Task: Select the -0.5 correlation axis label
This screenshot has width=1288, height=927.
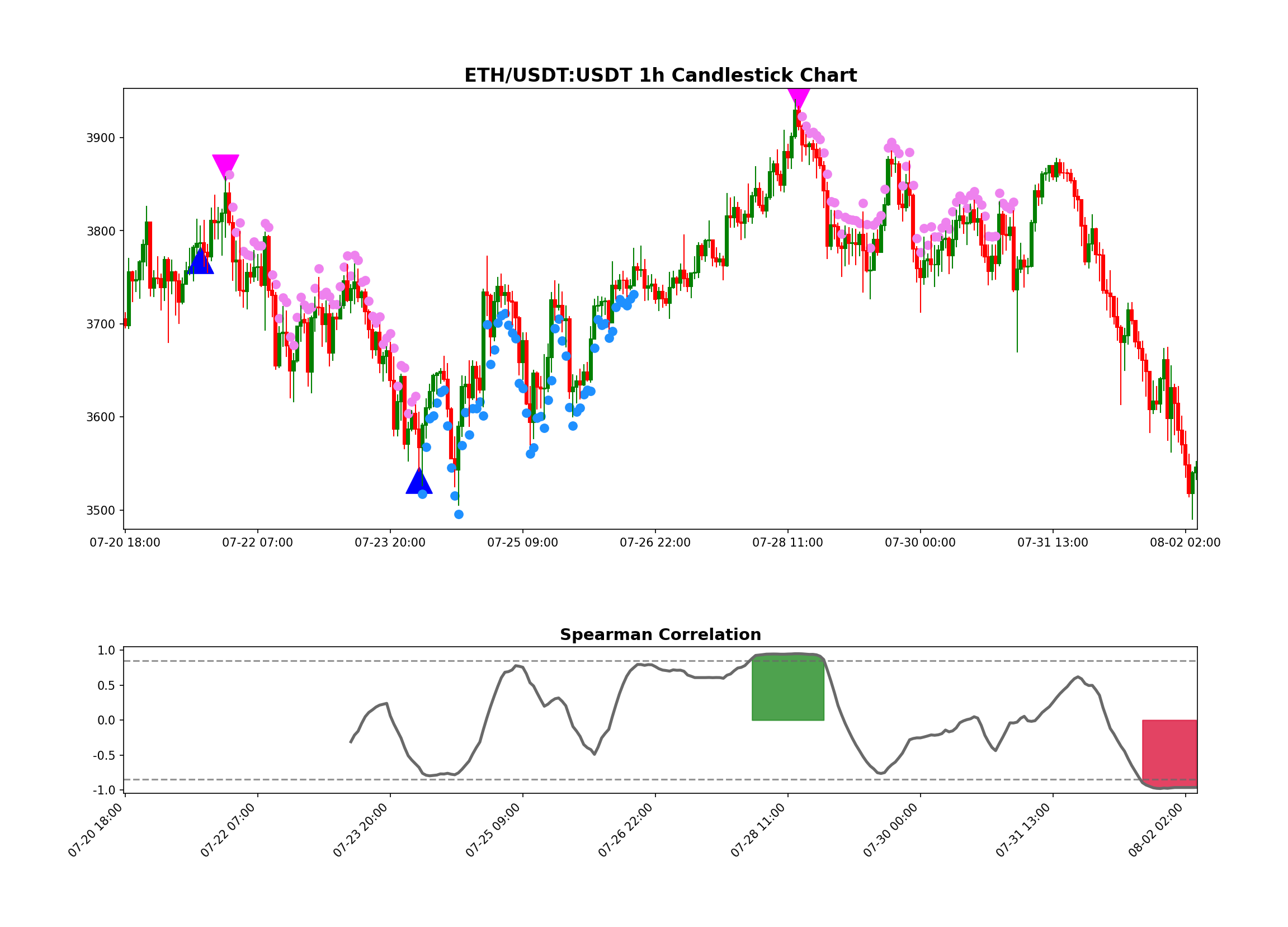Action: 105,756
